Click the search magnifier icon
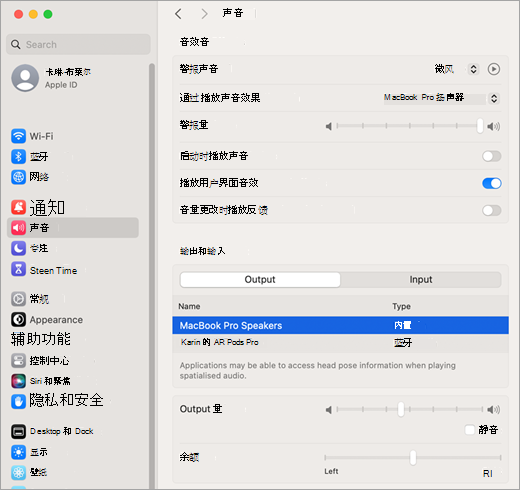520x490 pixels. [x=16, y=44]
